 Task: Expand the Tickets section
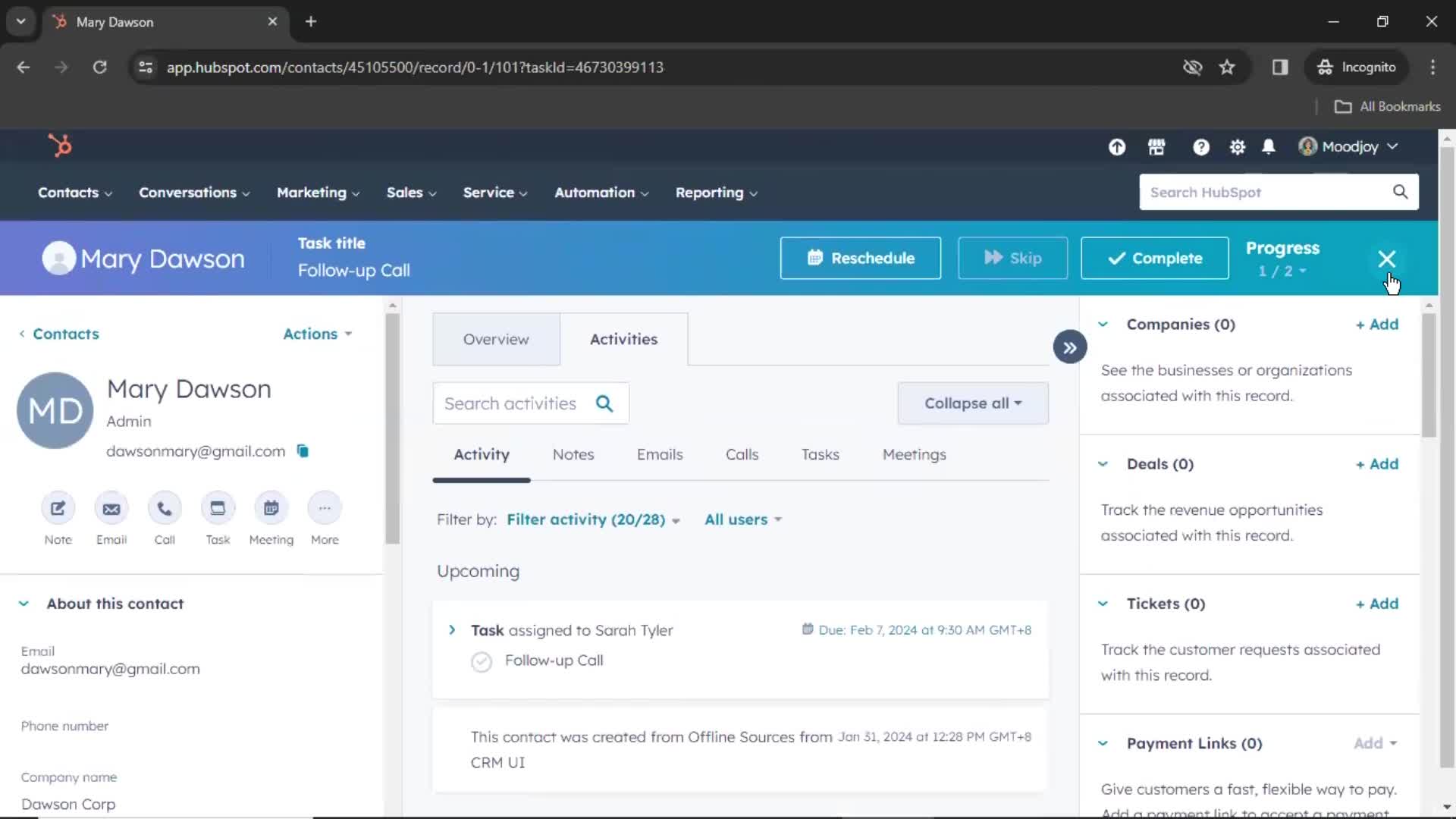click(x=1103, y=603)
